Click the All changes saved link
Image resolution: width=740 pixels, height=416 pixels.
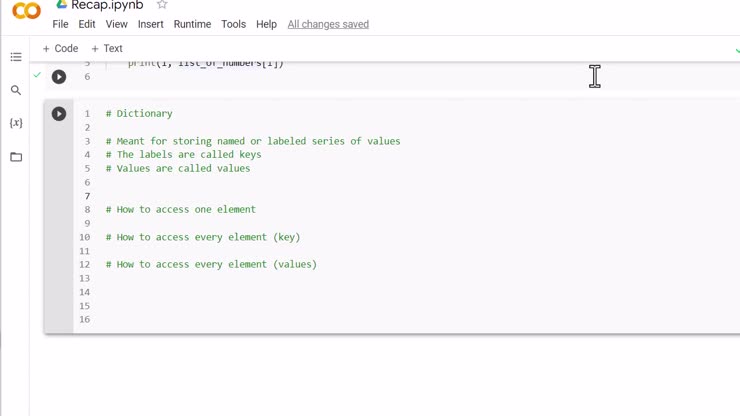pos(328,24)
